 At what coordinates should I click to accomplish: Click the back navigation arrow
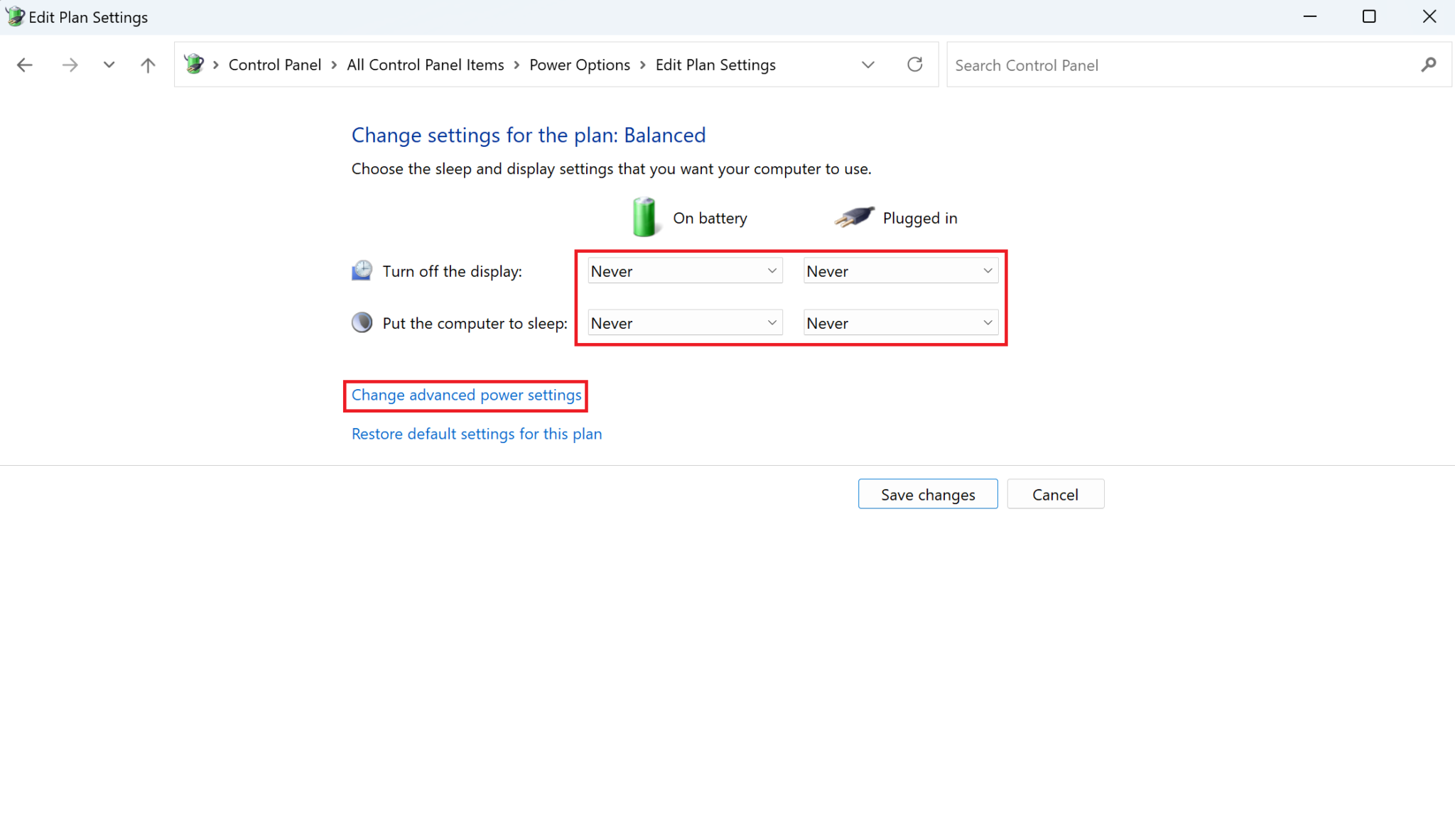(x=25, y=65)
